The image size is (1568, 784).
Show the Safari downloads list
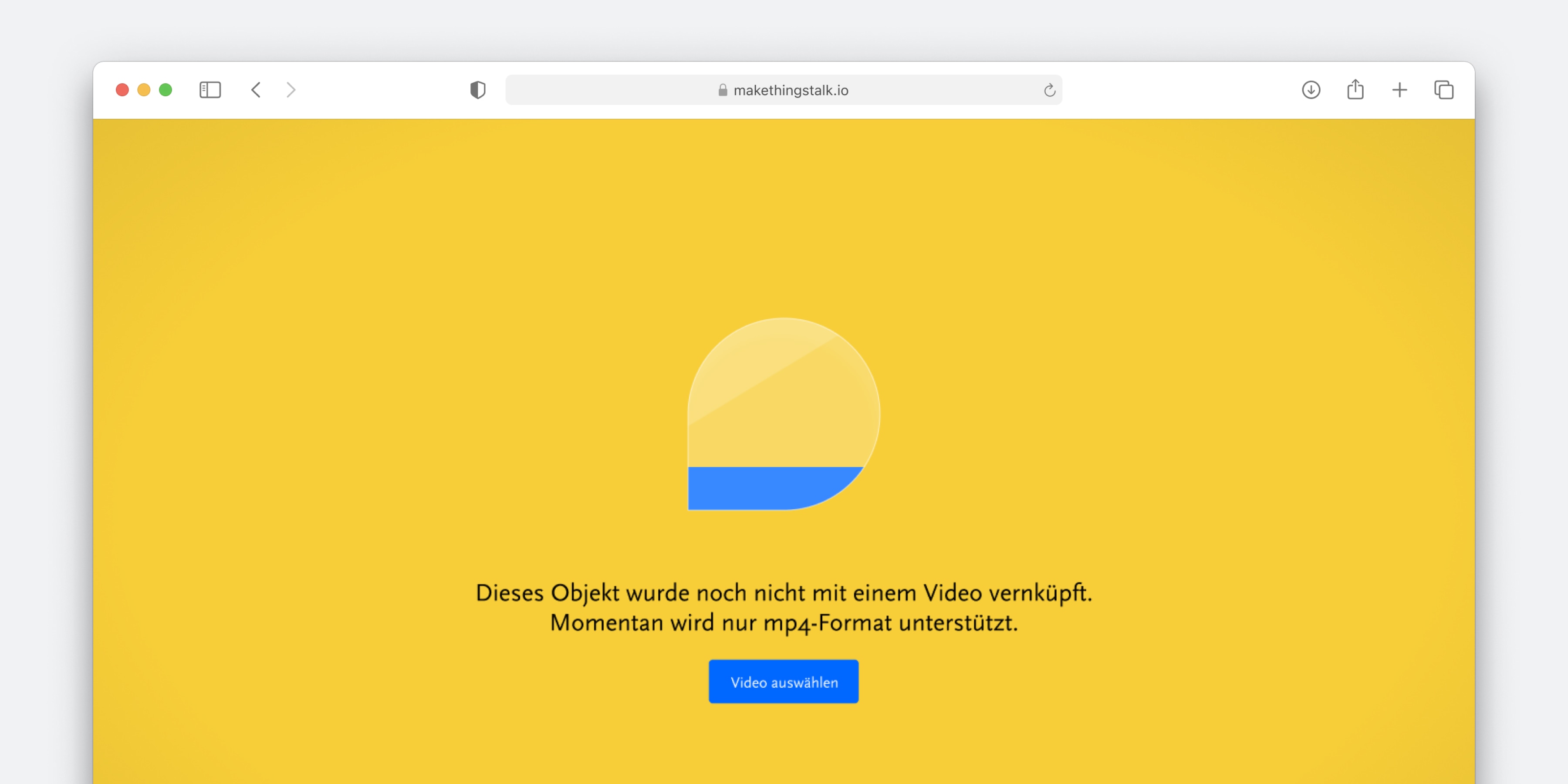coord(1311,90)
